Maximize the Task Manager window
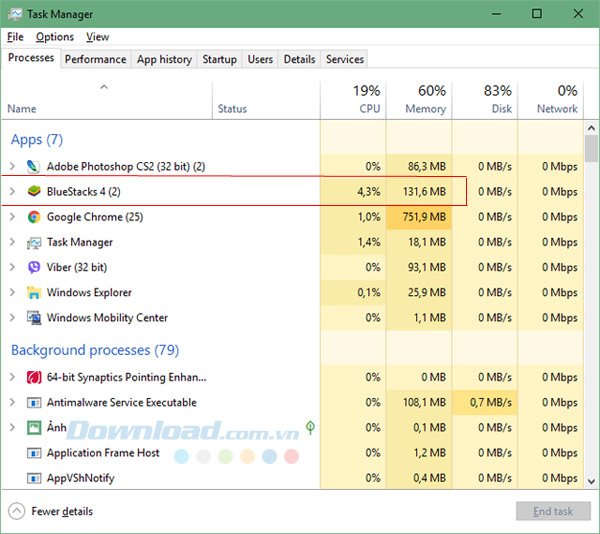Image resolution: width=600 pixels, height=534 pixels. 537,14
